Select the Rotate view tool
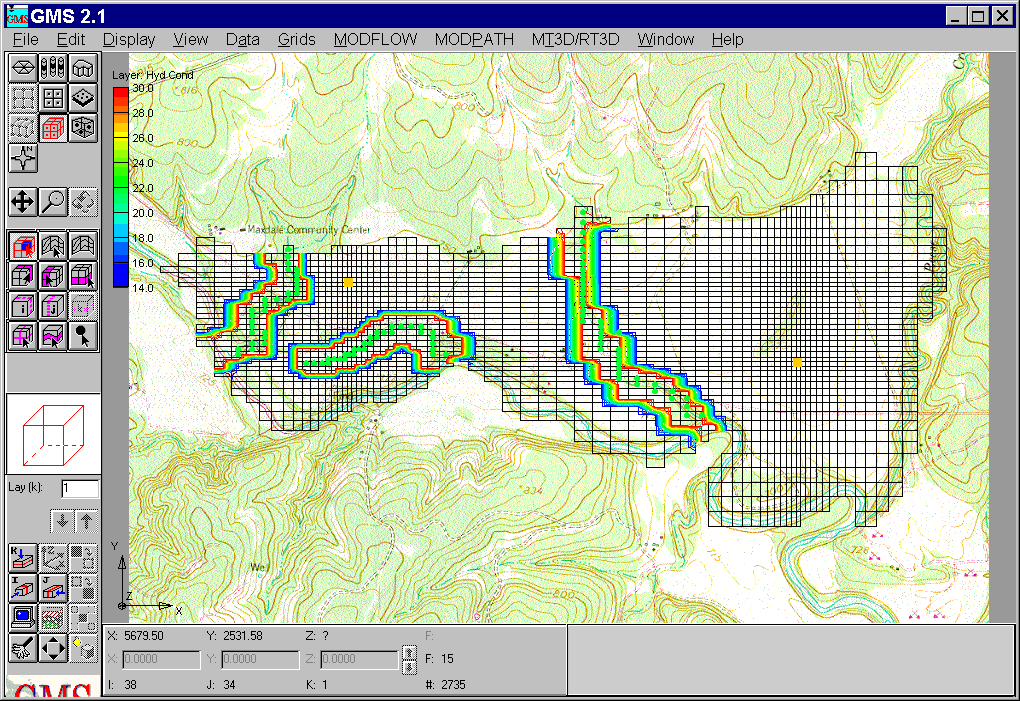Screen dimensions: 1020x701 pos(83,202)
